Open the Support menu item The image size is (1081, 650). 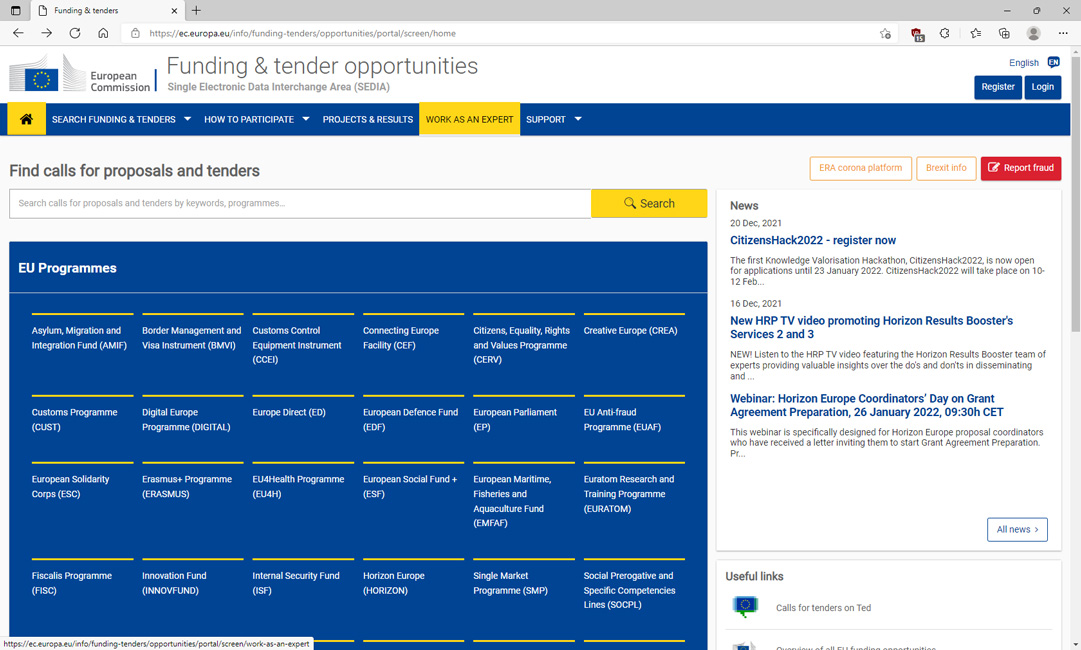pos(545,119)
